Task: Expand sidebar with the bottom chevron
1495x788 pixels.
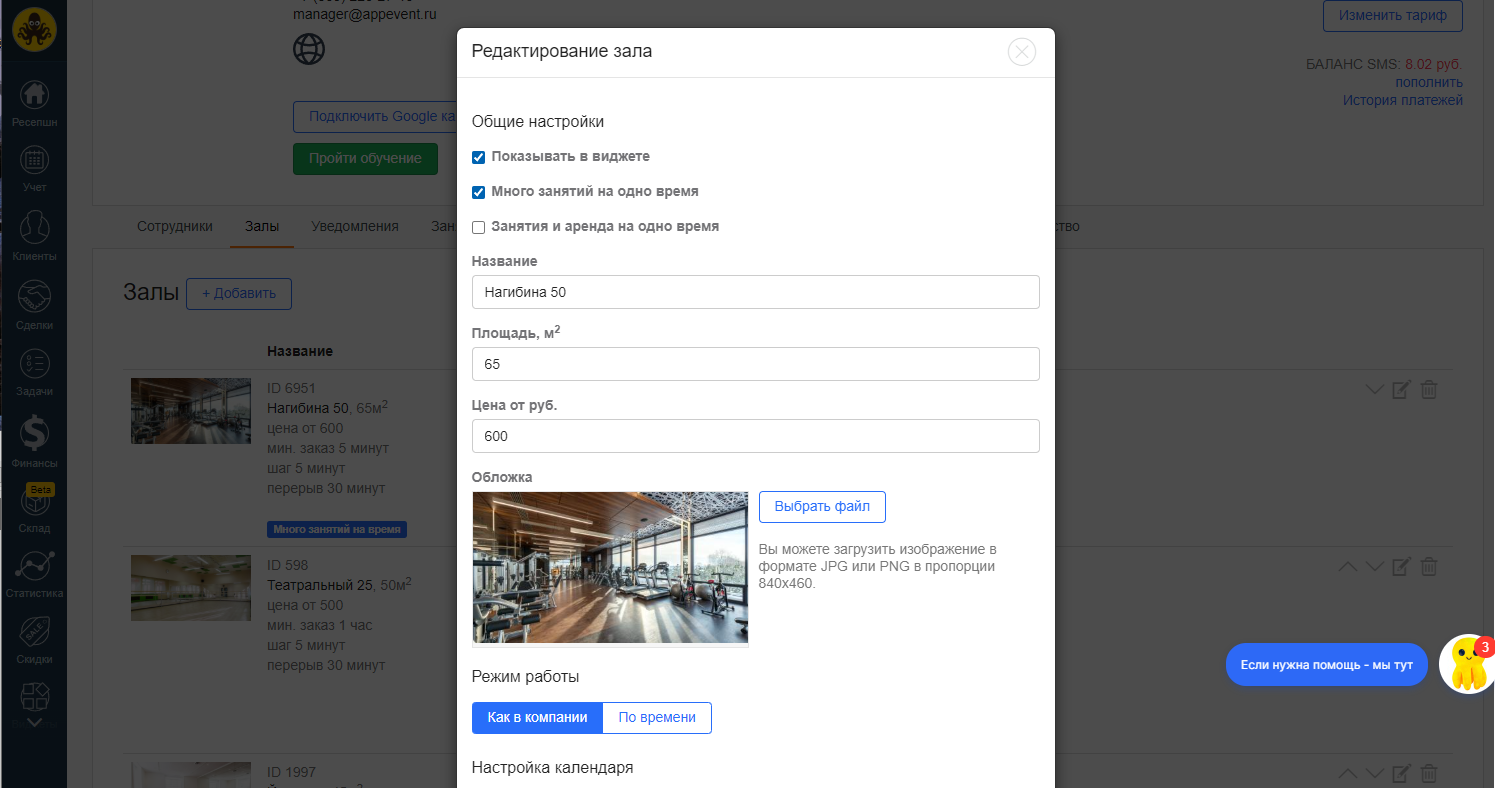Action: 35,722
